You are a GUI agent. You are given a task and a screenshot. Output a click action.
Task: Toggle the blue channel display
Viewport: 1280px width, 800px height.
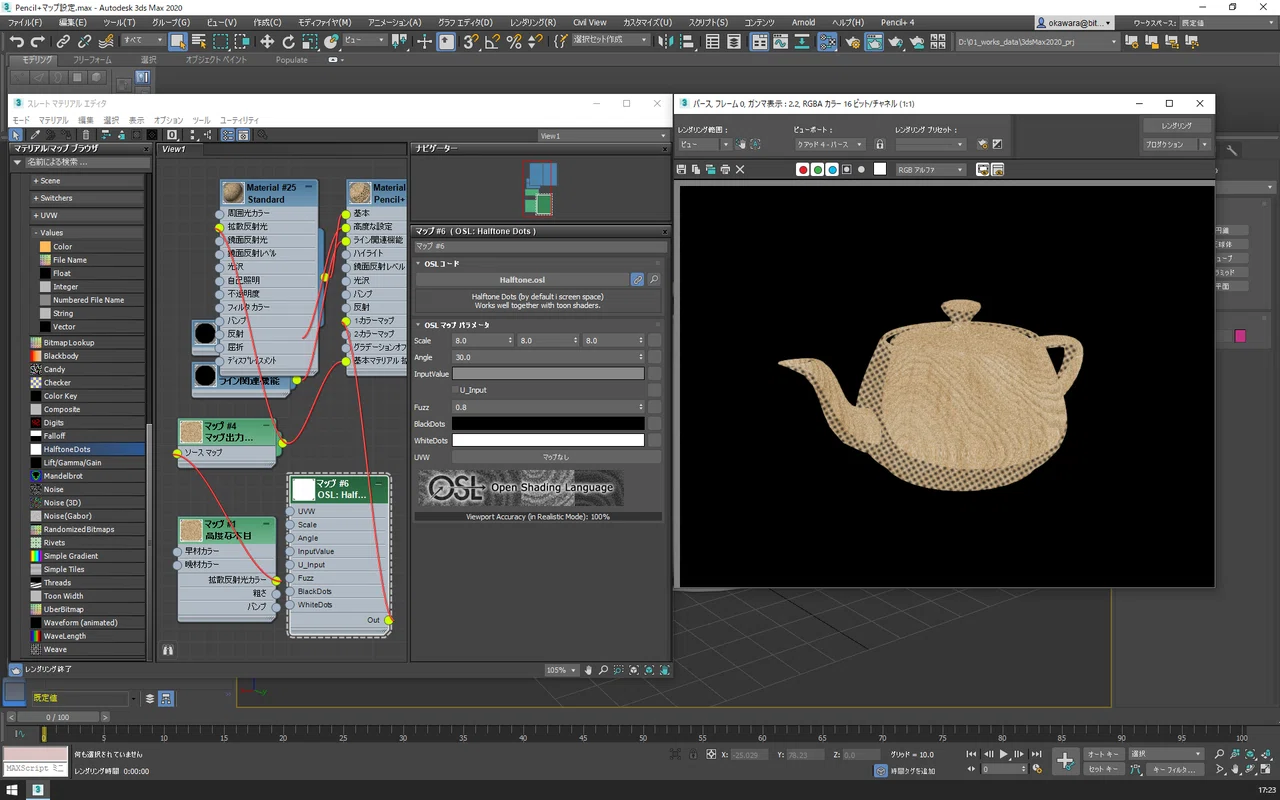pos(832,169)
